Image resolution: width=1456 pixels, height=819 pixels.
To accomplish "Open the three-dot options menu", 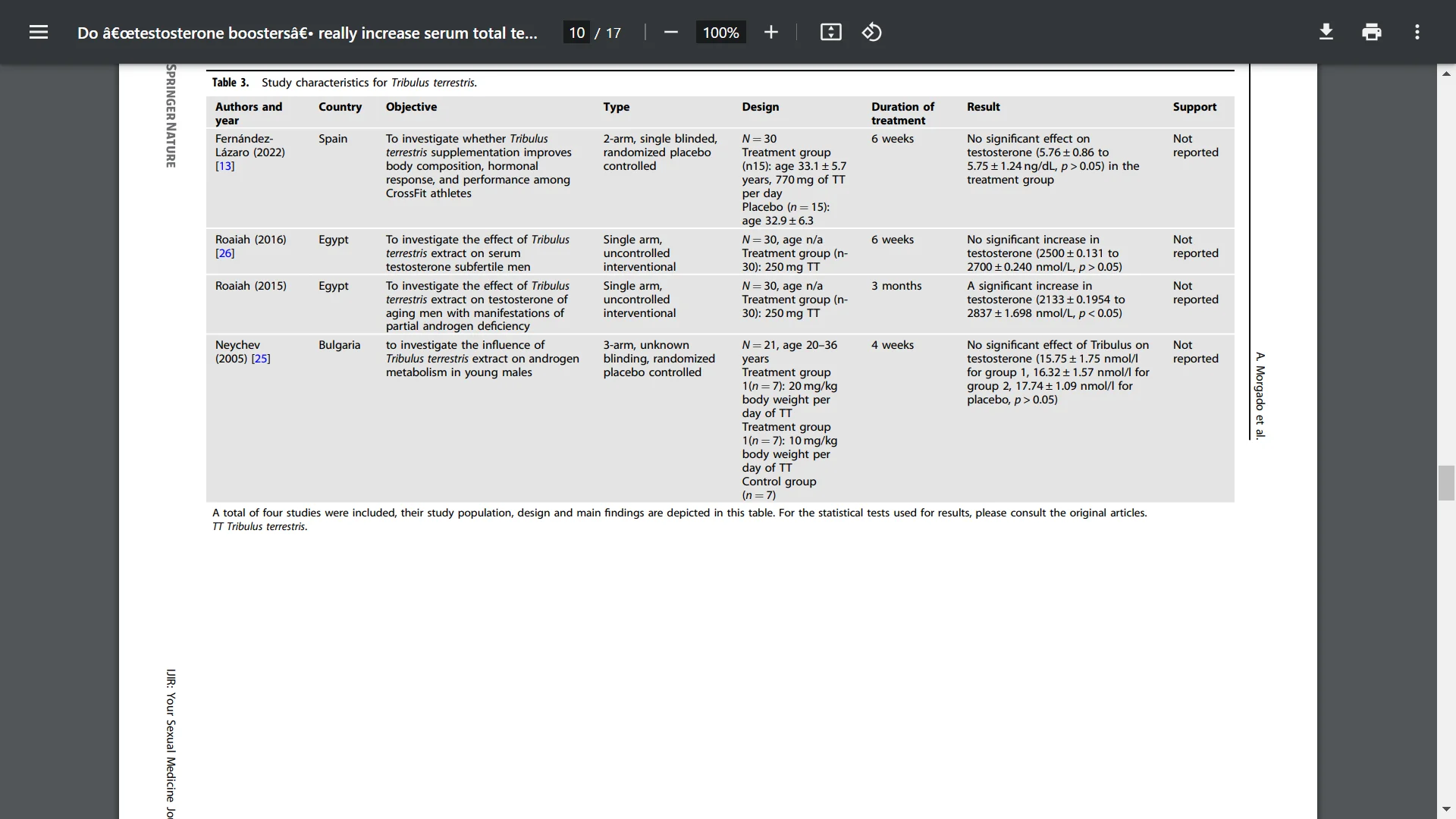I will (1418, 32).
